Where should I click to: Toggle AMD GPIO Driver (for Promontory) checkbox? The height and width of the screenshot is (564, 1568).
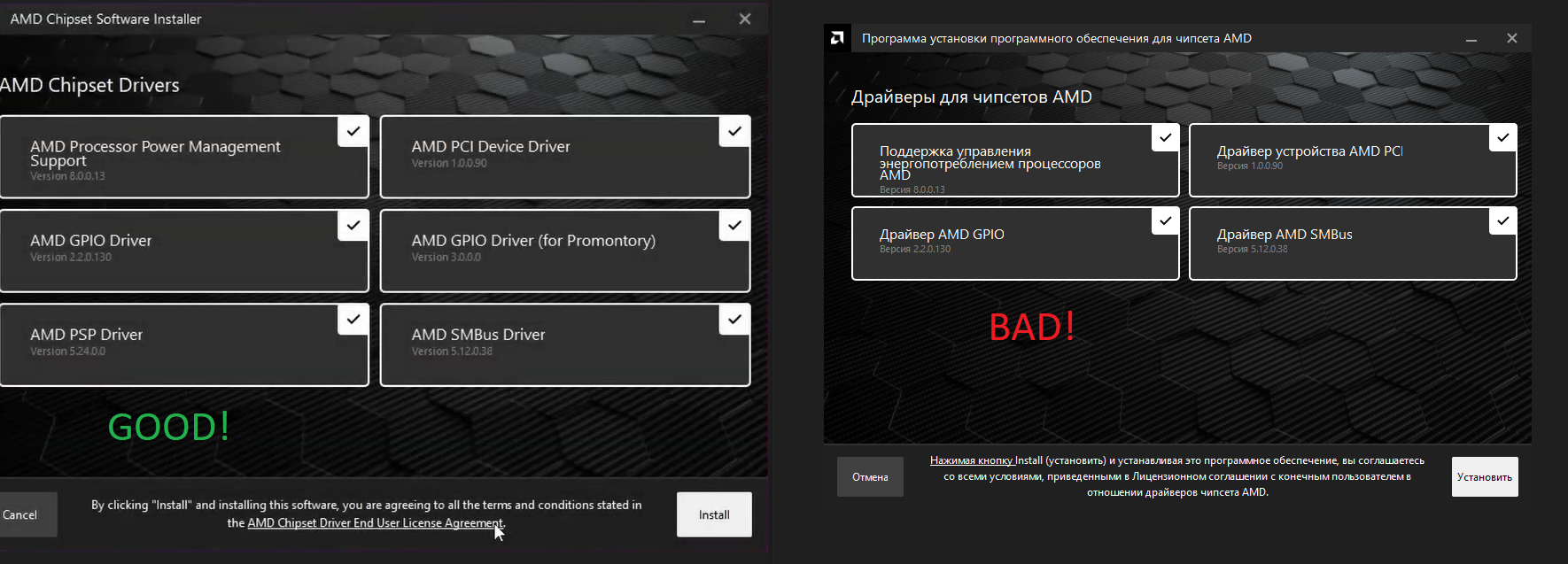click(x=734, y=225)
